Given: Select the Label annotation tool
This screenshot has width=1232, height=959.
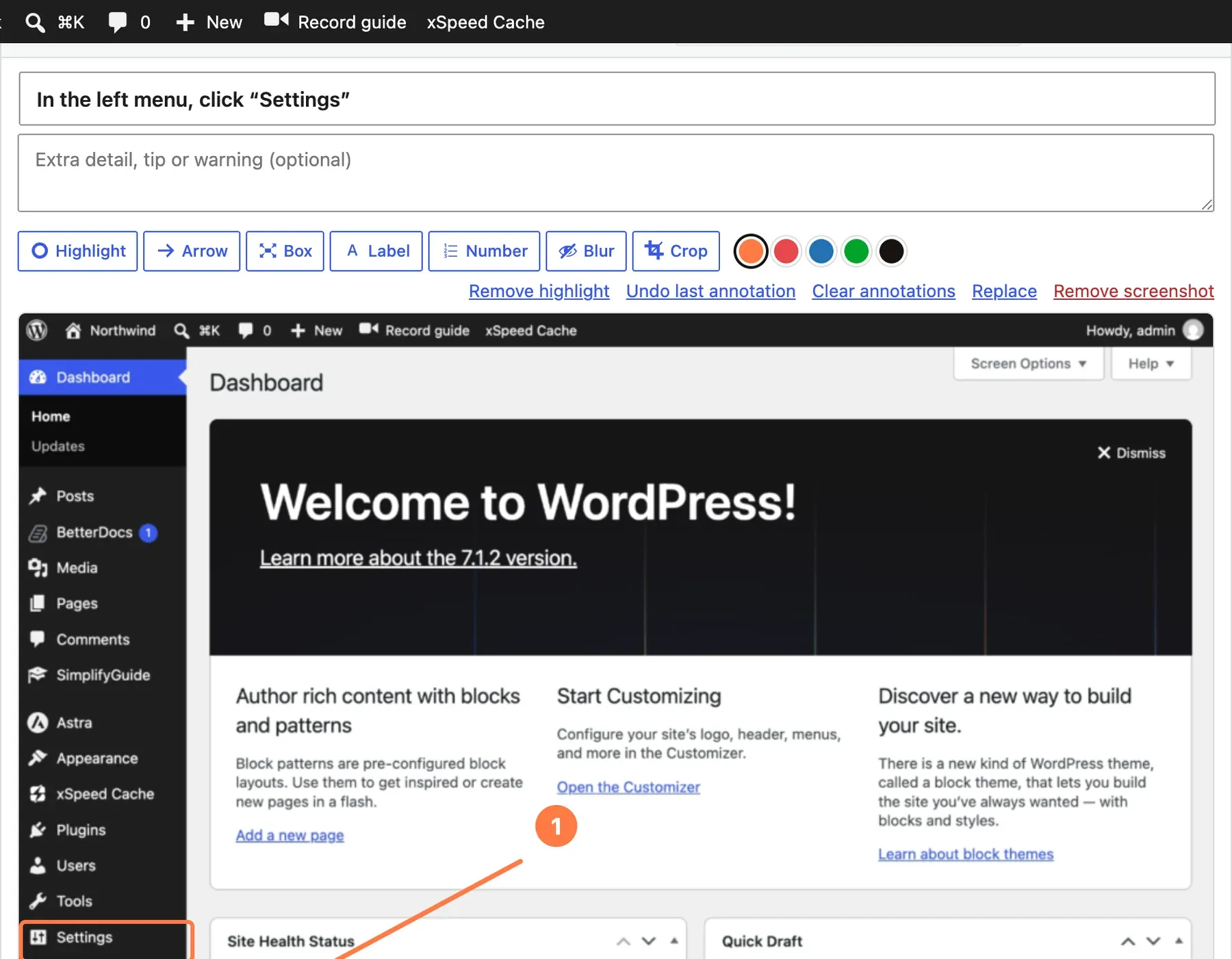Looking at the screenshot, I should [x=376, y=251].
